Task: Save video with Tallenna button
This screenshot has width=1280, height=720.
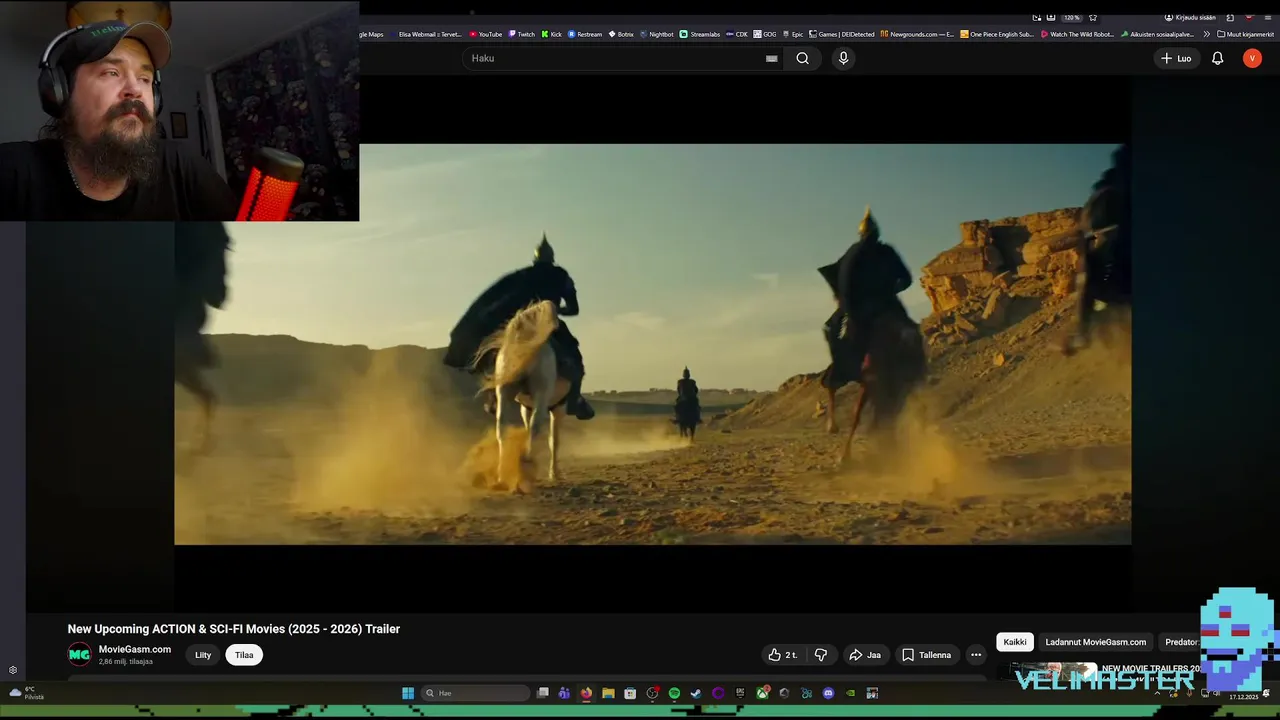Action: [x=927, y=655]
